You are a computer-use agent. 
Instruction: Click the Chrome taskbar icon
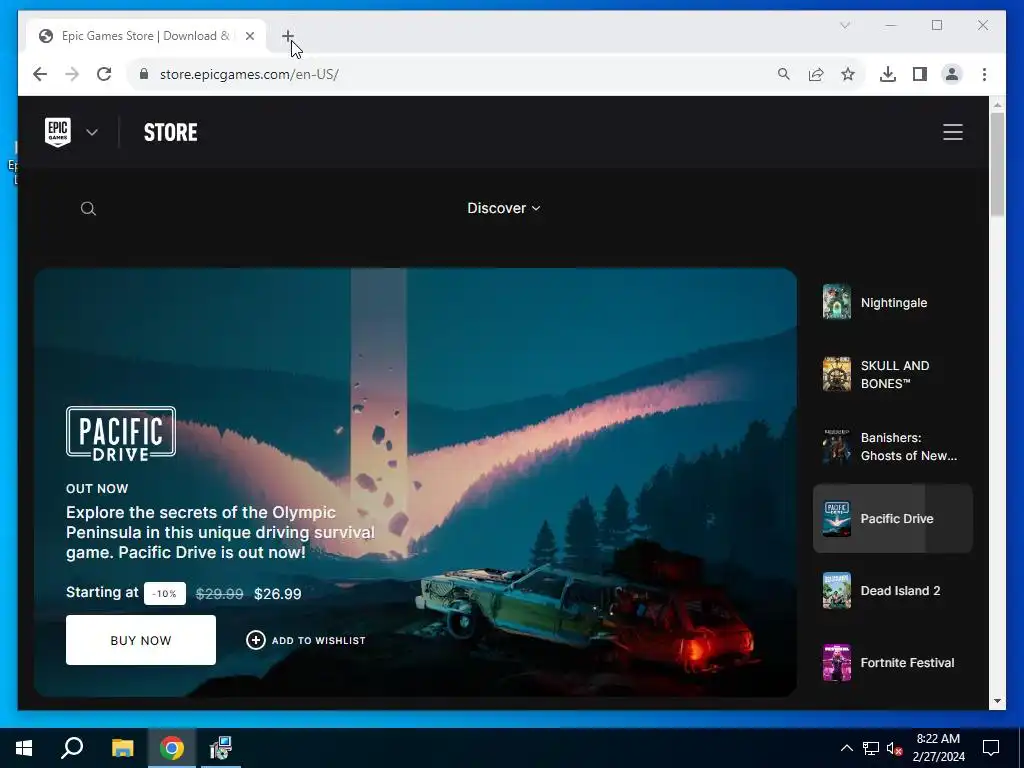(x=172, y=748)
